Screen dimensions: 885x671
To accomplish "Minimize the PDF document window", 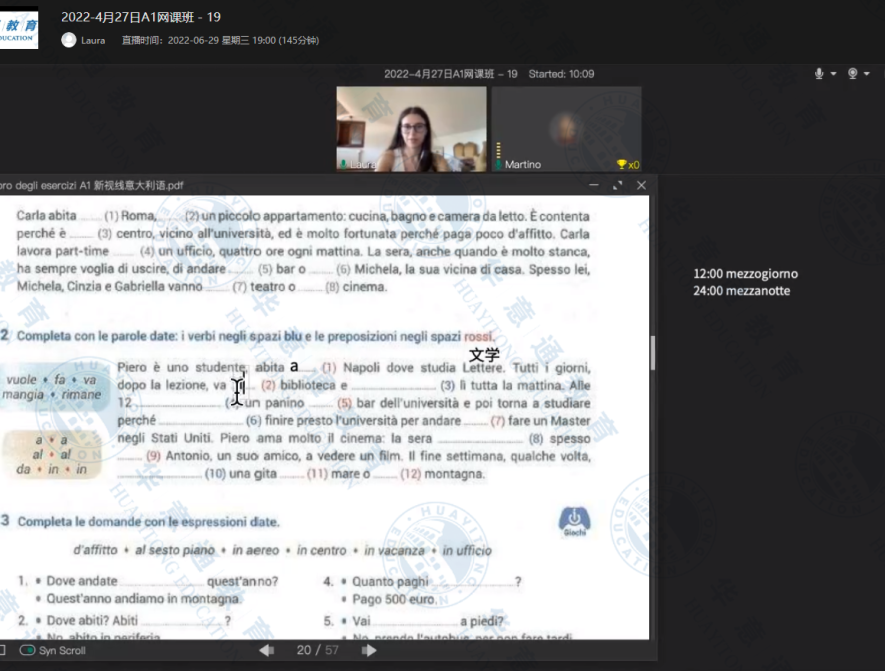I will [594, 185].
